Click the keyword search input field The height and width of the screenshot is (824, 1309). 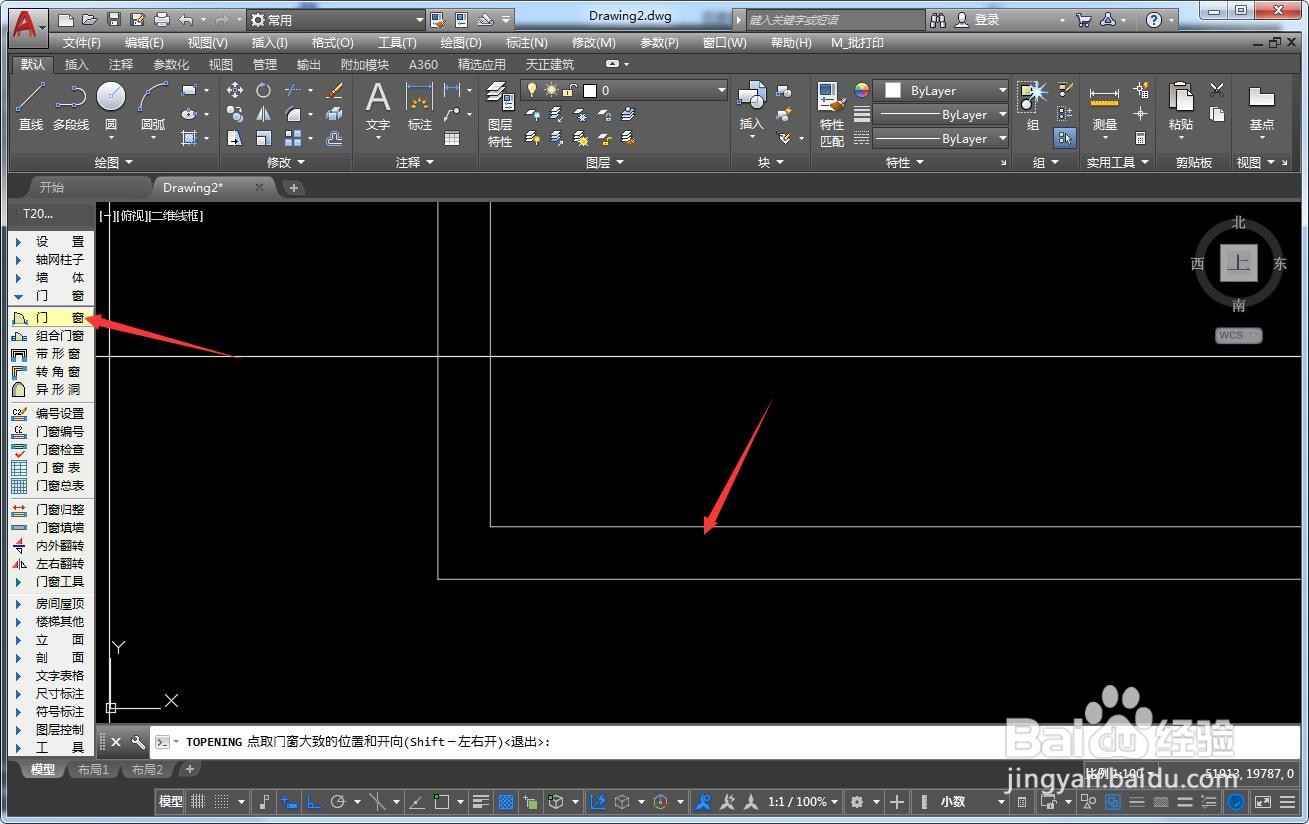[x=834, y=20]
